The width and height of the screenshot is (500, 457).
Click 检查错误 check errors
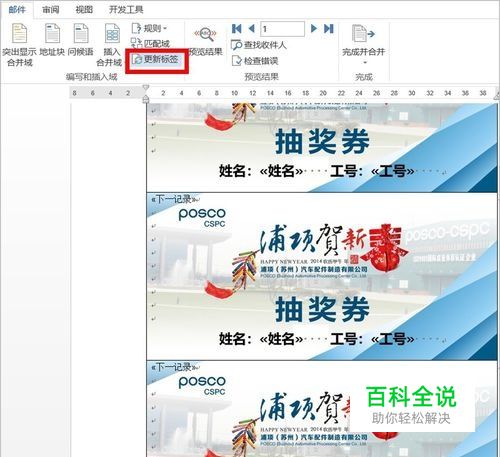(255, 61)
